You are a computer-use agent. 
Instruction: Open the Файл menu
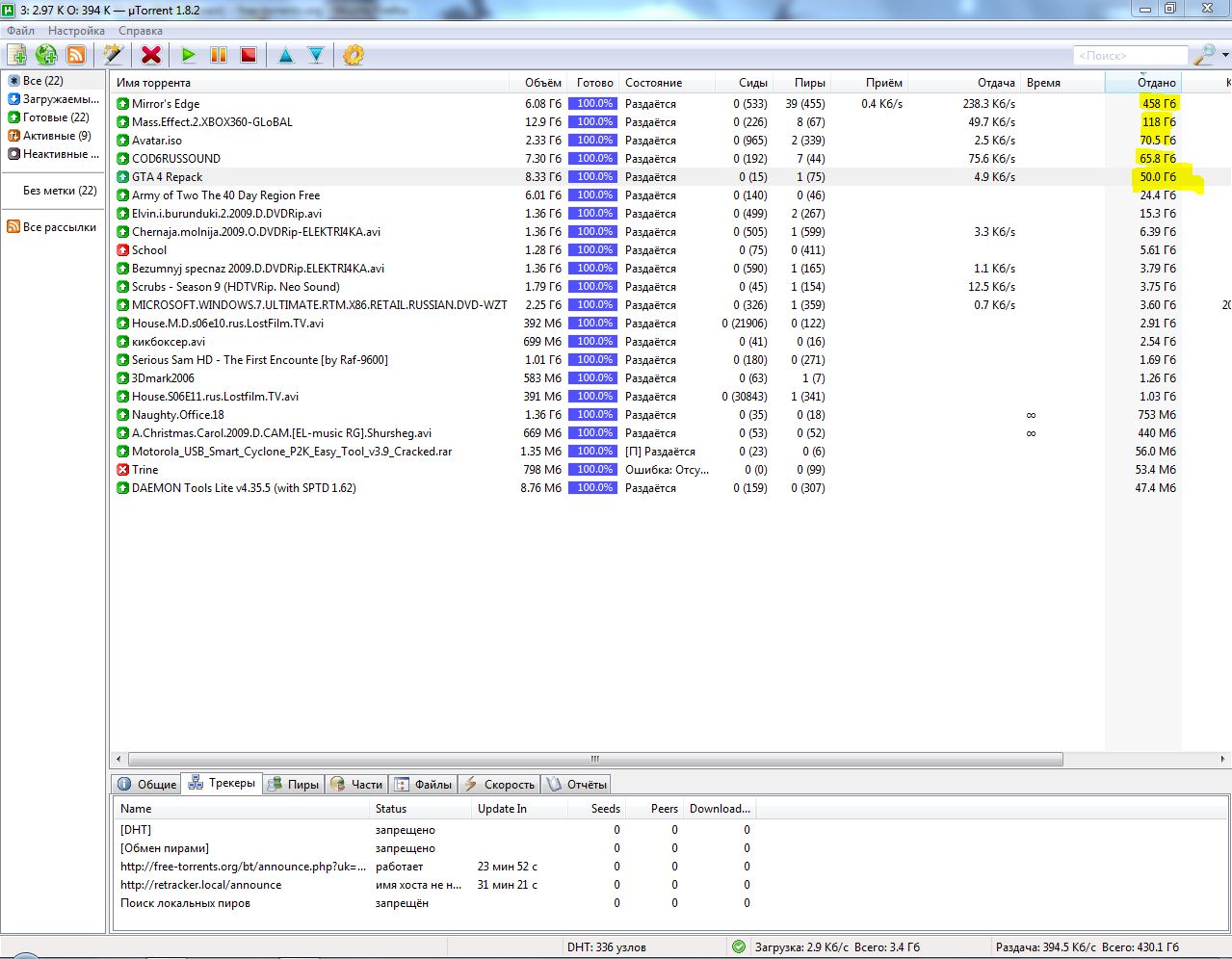20,31
